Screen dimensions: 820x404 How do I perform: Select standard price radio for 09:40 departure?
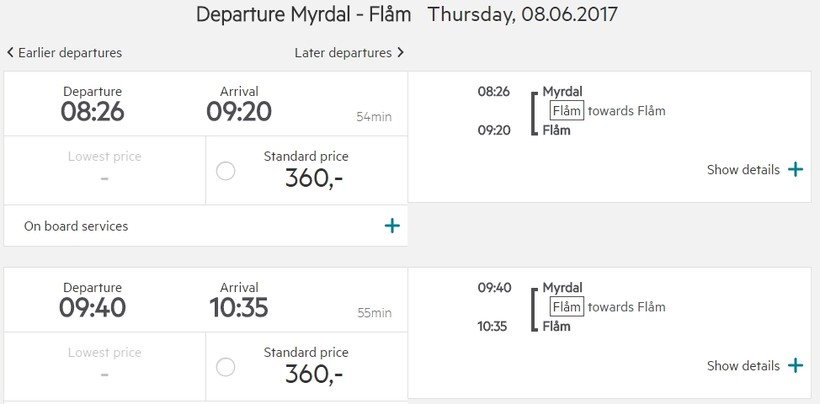(x=226, y=366)
